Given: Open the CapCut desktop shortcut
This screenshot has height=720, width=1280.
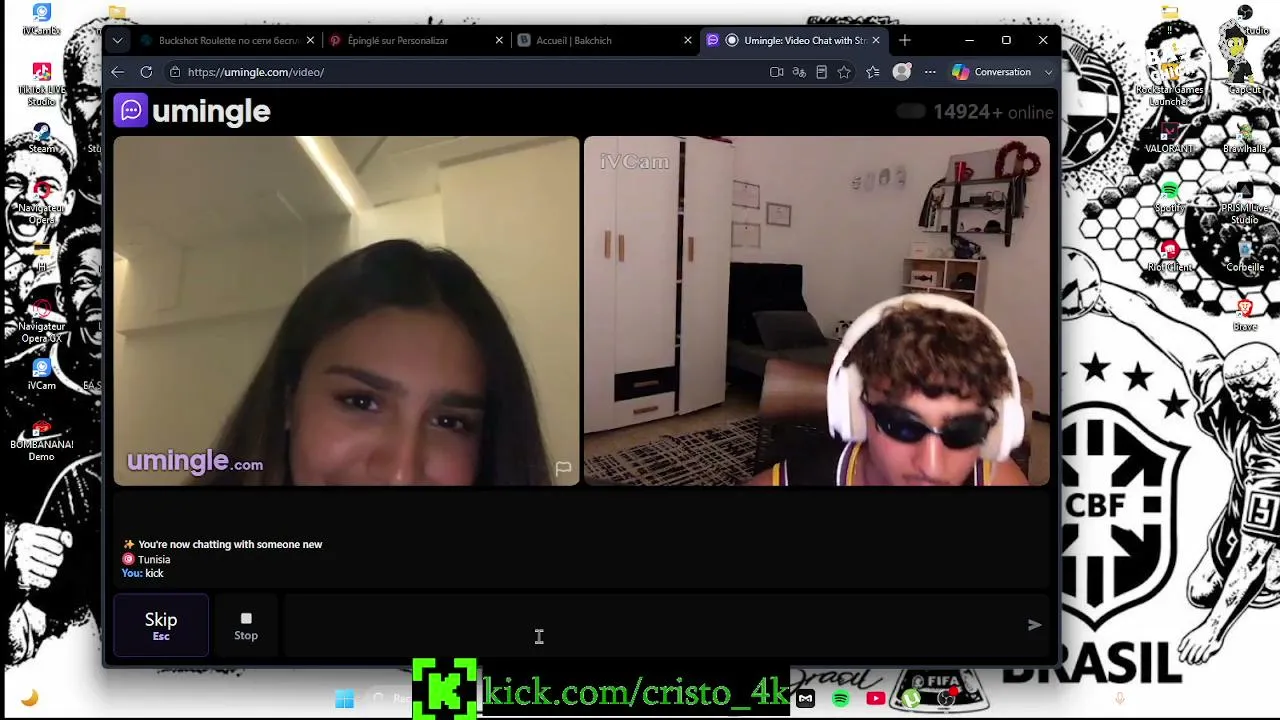Looking at the screenshot, I should click(x=1245, y=78).
